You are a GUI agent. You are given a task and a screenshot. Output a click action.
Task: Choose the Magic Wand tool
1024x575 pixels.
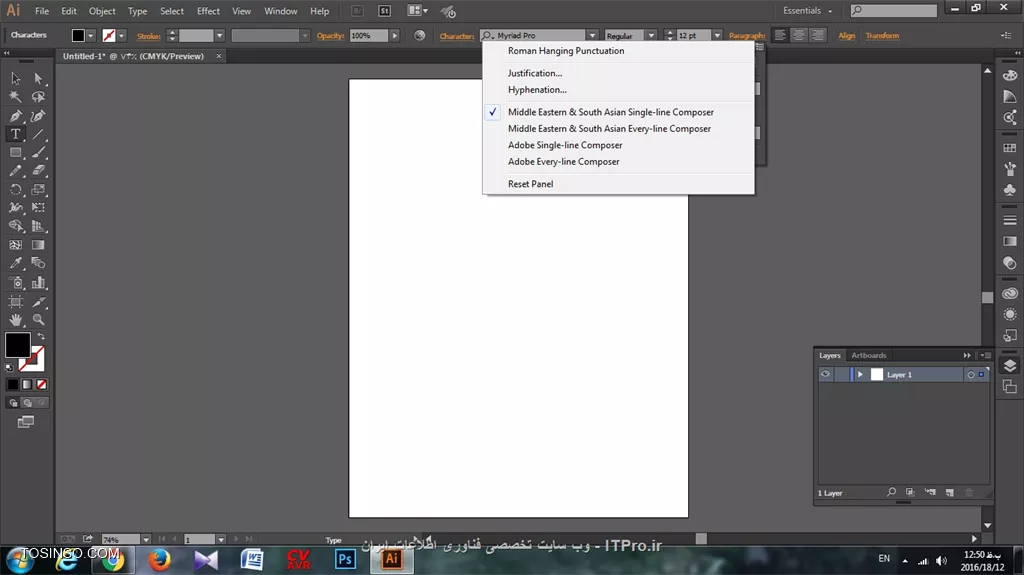[x=16, y=97]
